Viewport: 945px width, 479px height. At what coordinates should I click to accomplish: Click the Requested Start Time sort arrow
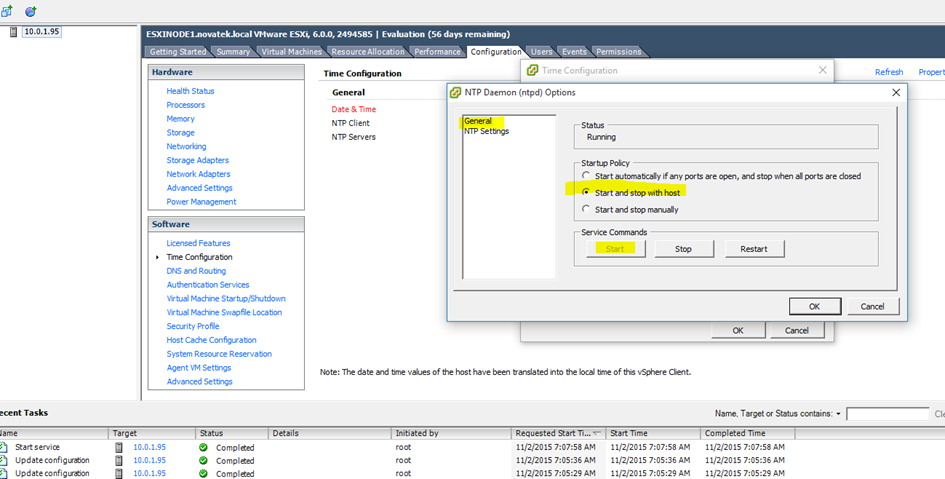(597, 433)
